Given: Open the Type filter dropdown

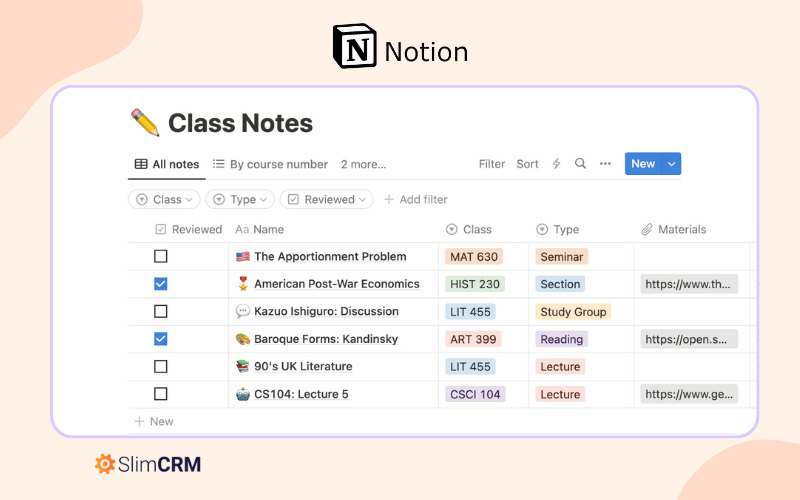Looking at the screenshot, I should coord(240,199).
